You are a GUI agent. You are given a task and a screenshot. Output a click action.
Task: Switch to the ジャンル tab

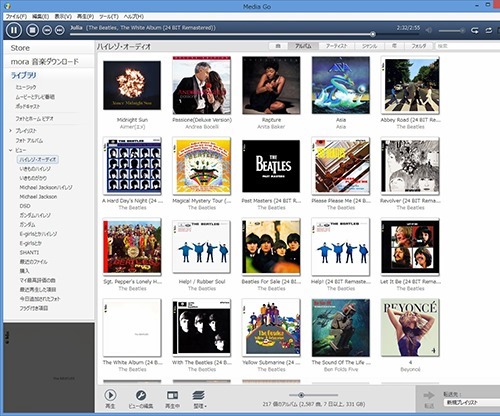[x=369, y=46]
